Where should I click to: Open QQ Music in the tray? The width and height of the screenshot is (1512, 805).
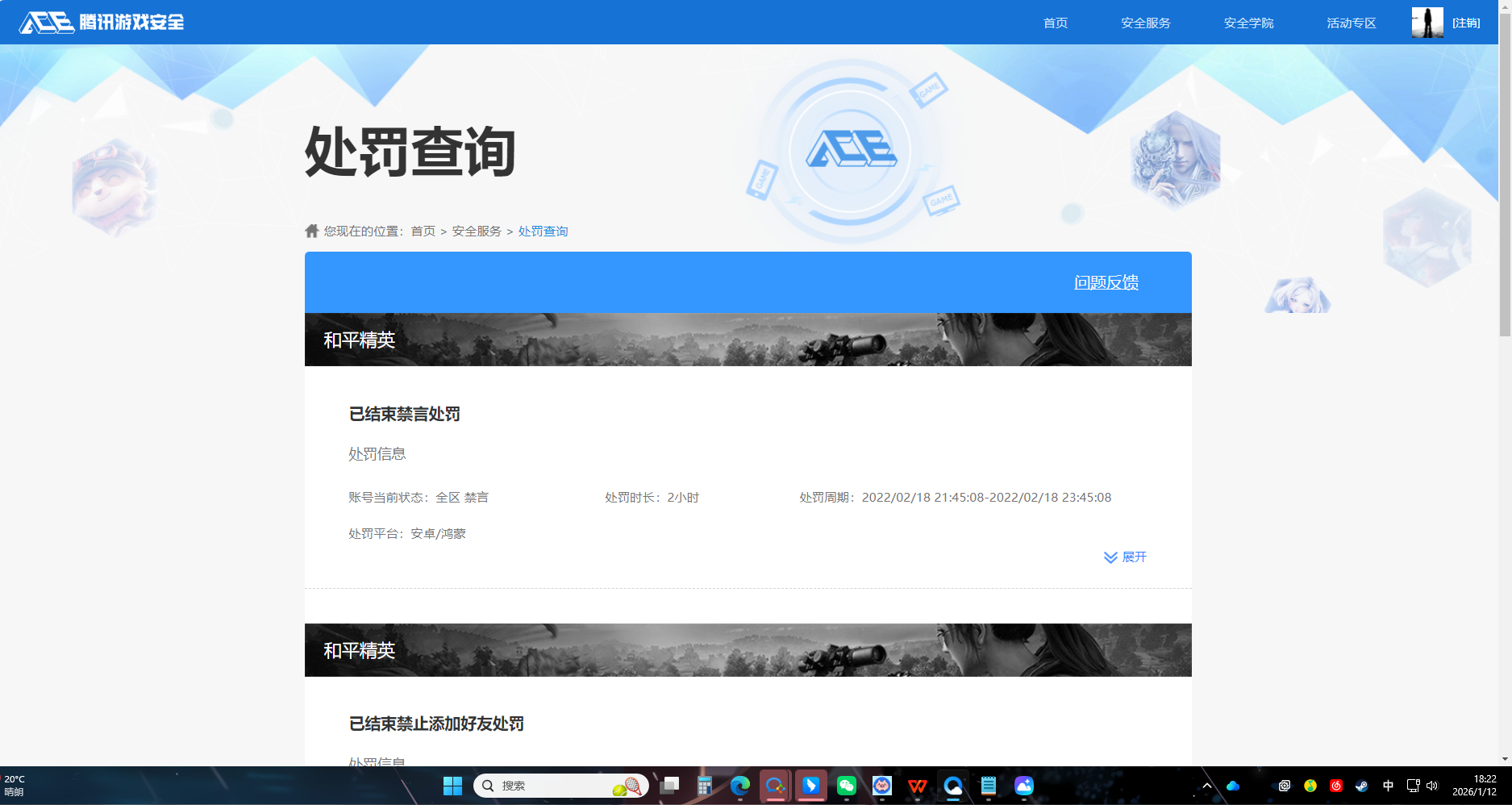click(1309, 786)
